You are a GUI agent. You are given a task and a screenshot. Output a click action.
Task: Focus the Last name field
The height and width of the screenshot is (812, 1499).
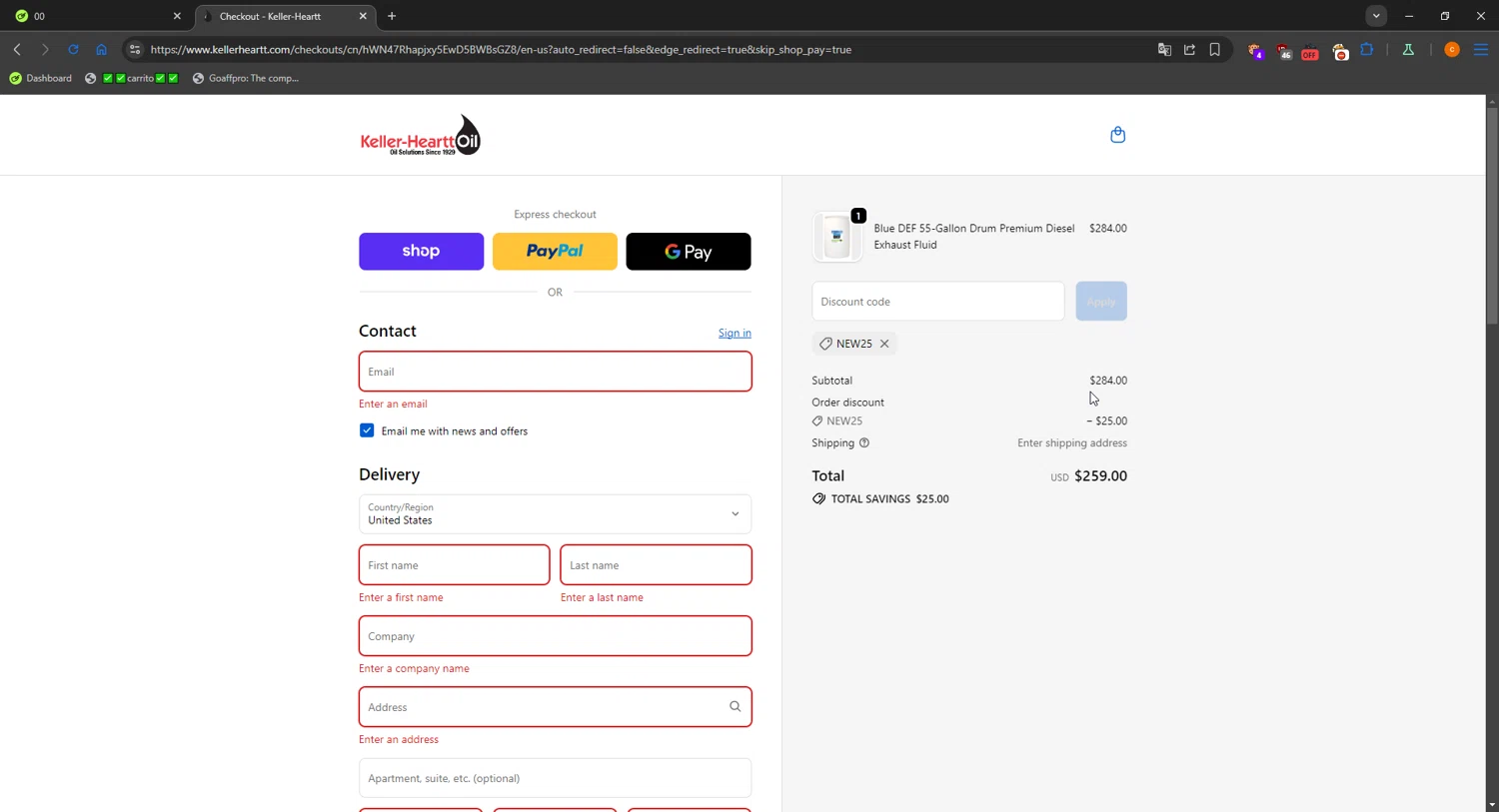[x=656, y=565]
